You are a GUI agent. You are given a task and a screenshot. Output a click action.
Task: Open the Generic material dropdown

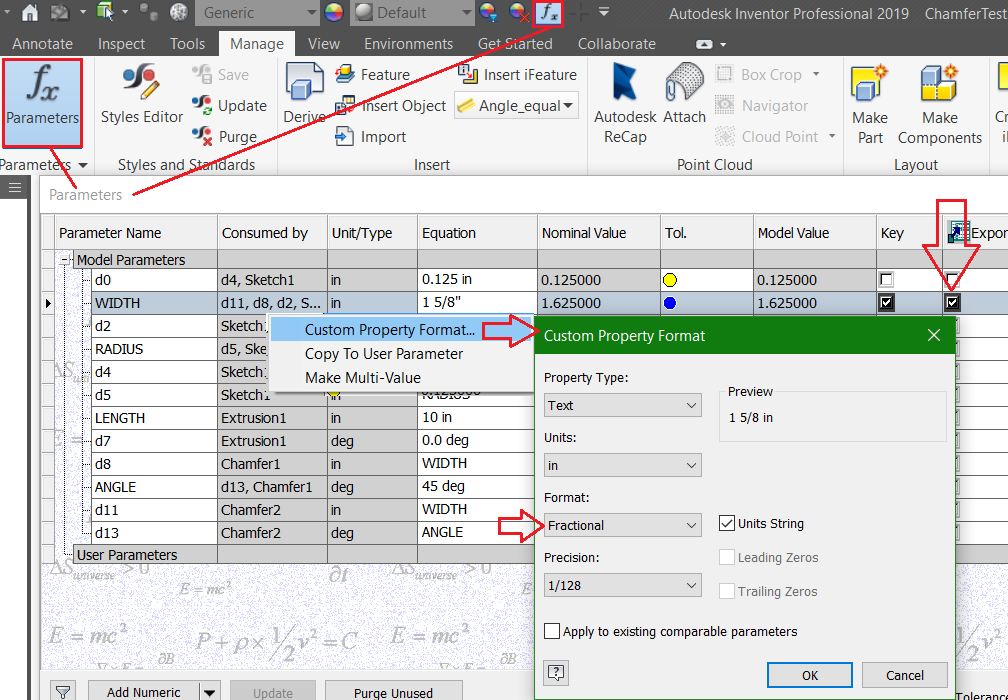257,13
